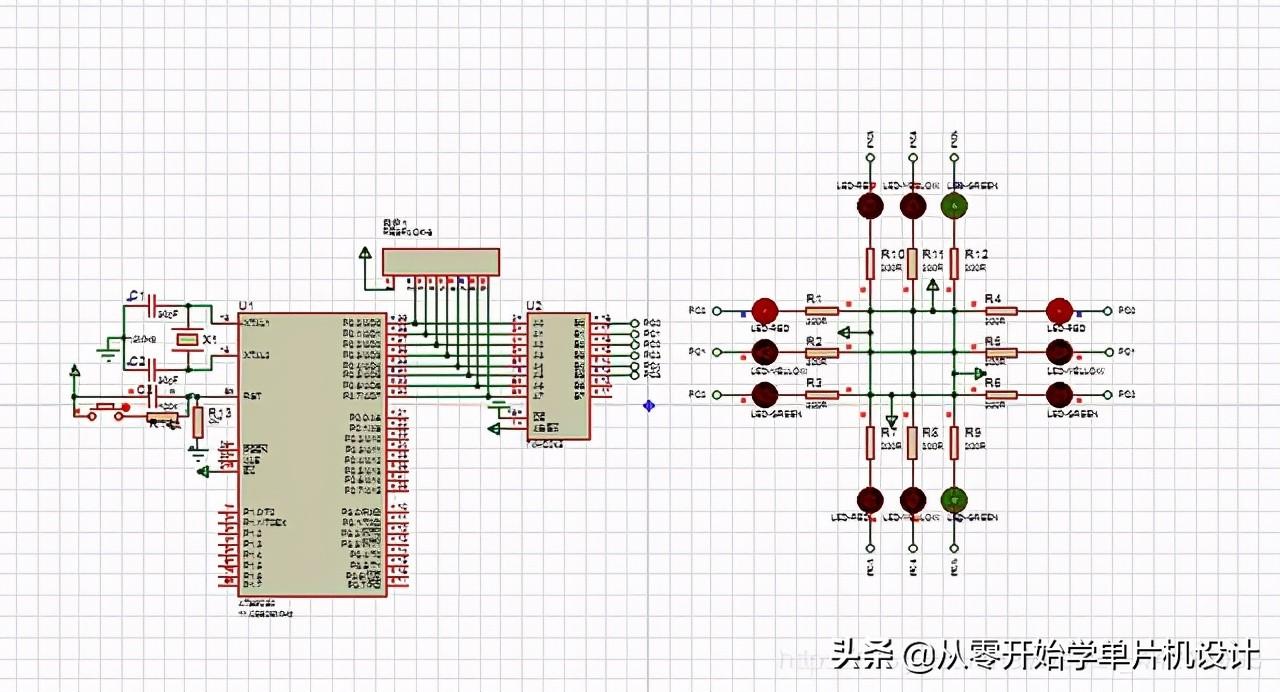
Task: Select the left LED beside R3
Action: tap(765, 394)
